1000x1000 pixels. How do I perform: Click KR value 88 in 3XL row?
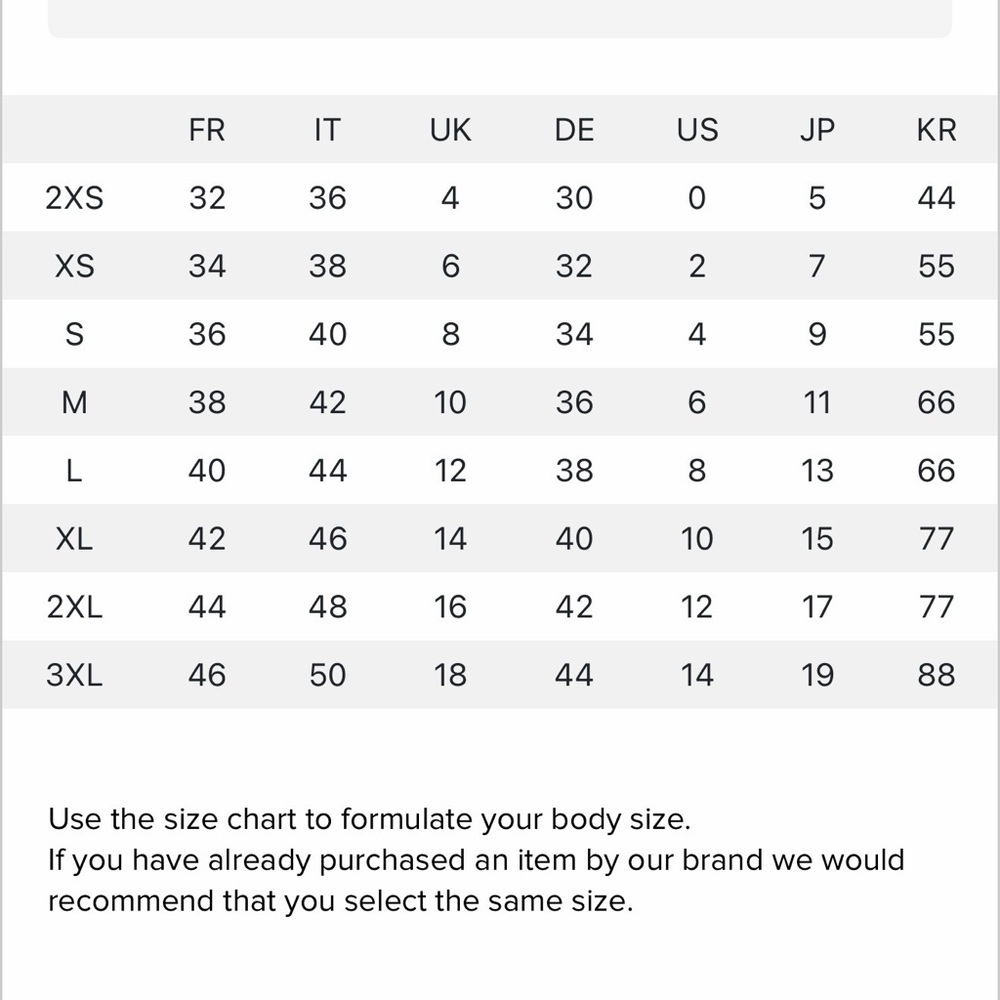(936, 675)
